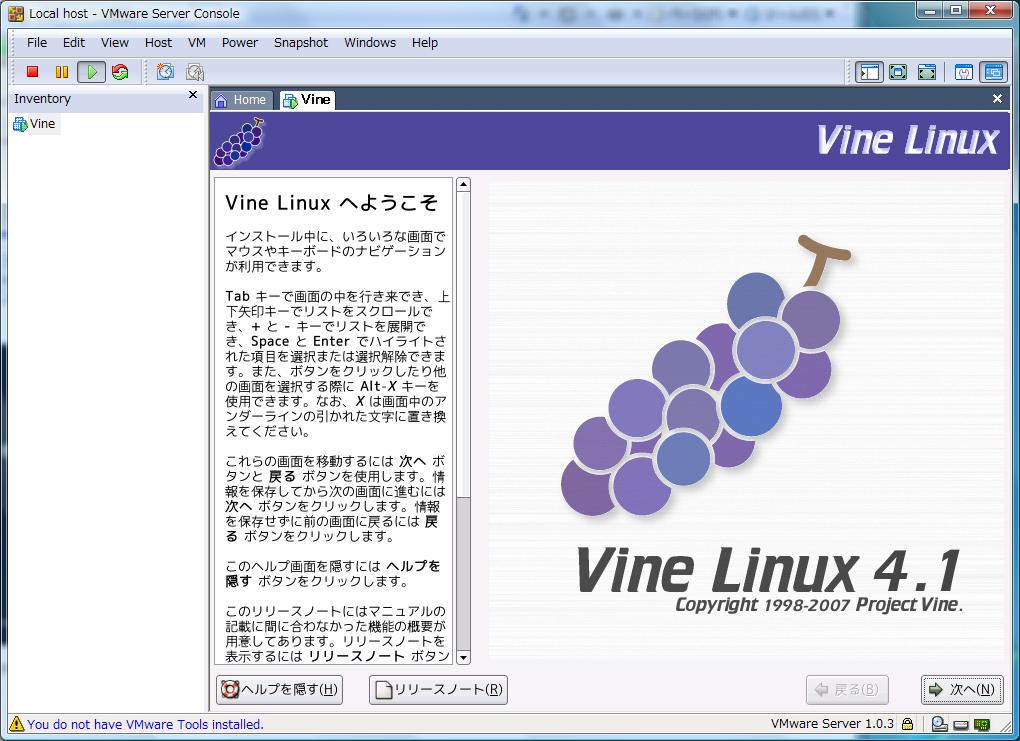Reset the virtual machine via toolbar icon

120,72
